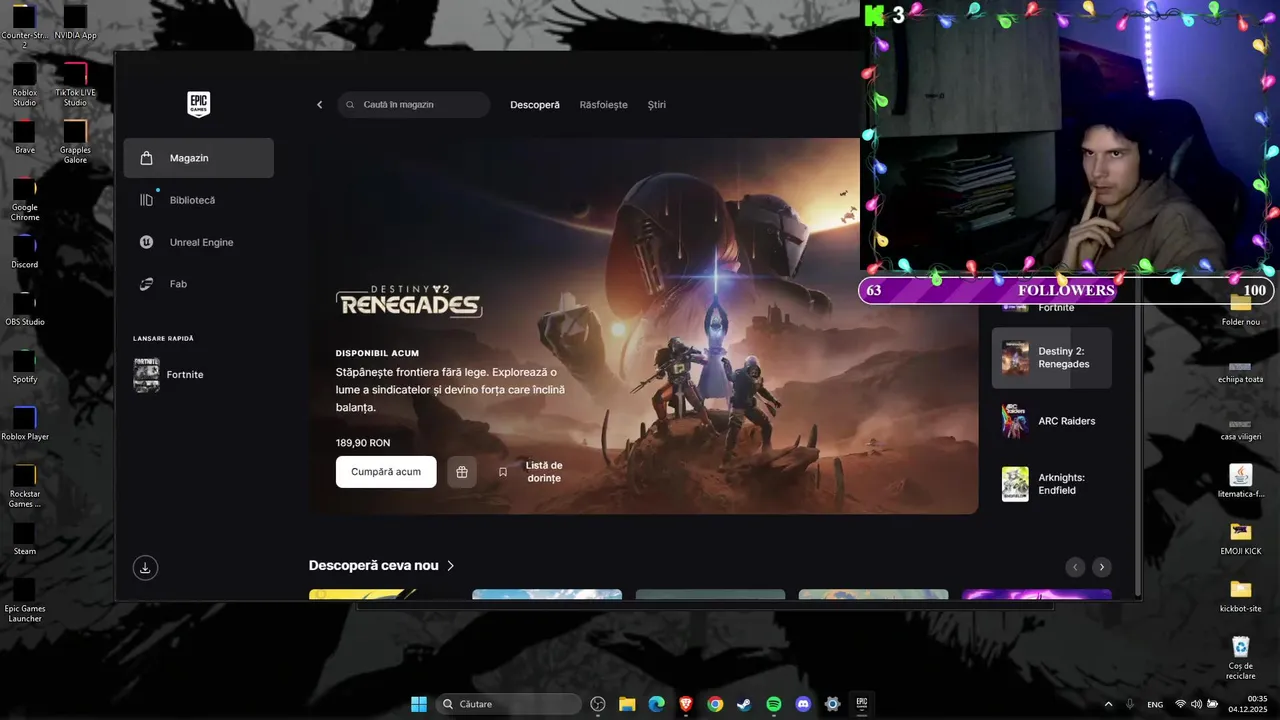Viewport: 1280px width, 720px height.
Task: Open Google Chrome desktop shortcut
Action: pos(24,200)
